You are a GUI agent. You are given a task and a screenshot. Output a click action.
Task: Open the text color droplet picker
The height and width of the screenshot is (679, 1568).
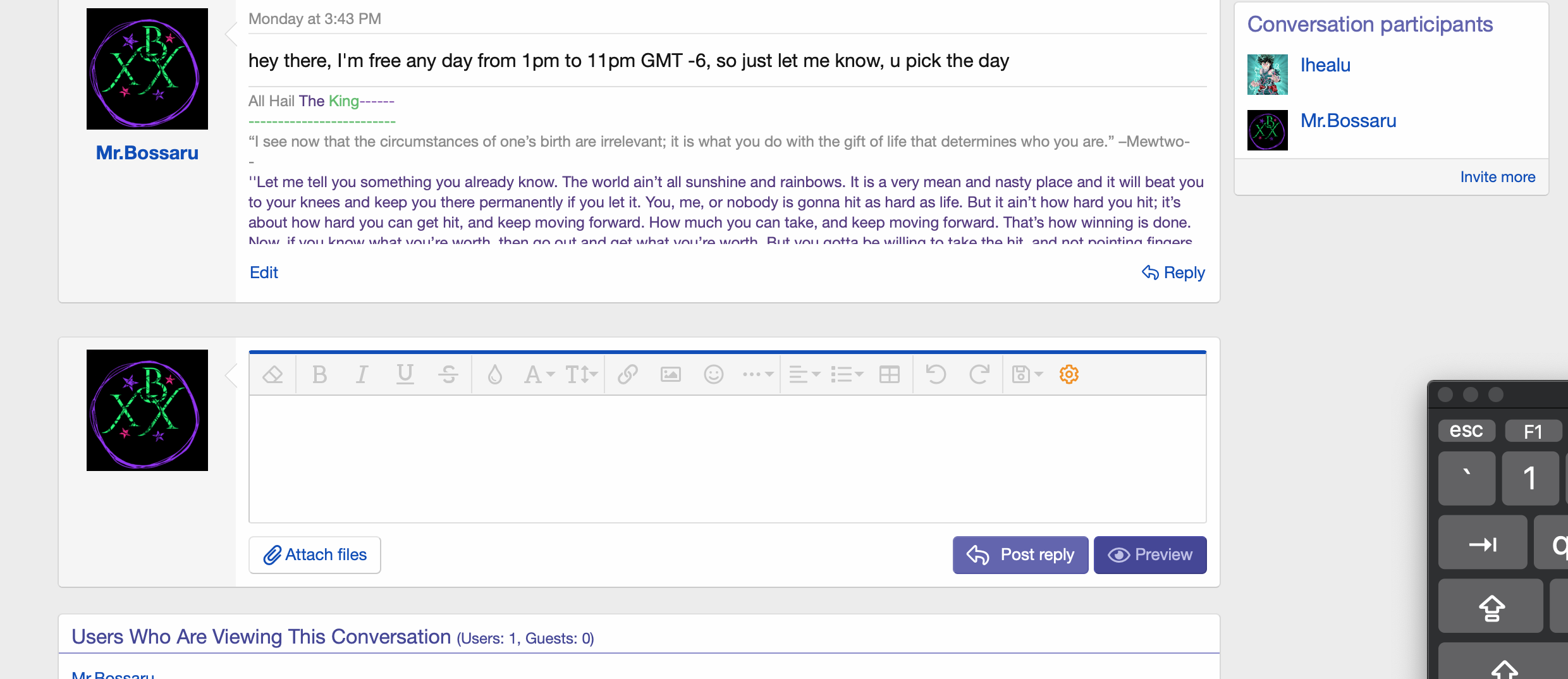pyautogui.click(x=494, y=375)
